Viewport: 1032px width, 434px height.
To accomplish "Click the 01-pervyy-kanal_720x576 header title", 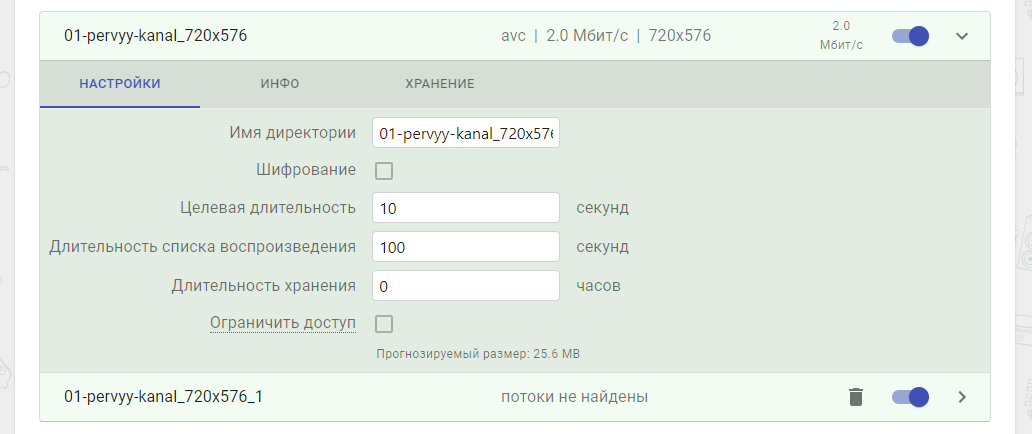I will tap(155, 36).
